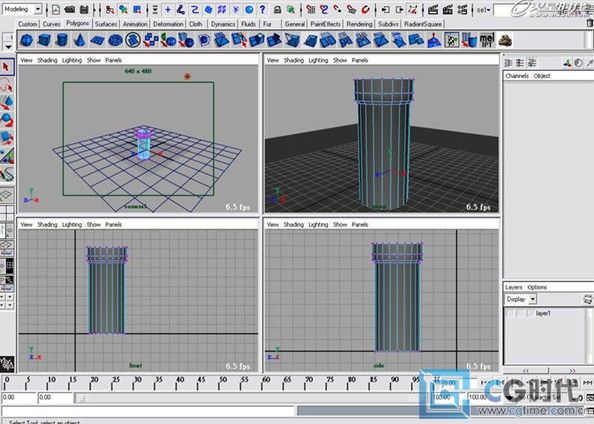Viewport: 594px width, 424px height.
Task: Click the MEL command line input
Action: [148, 411]
